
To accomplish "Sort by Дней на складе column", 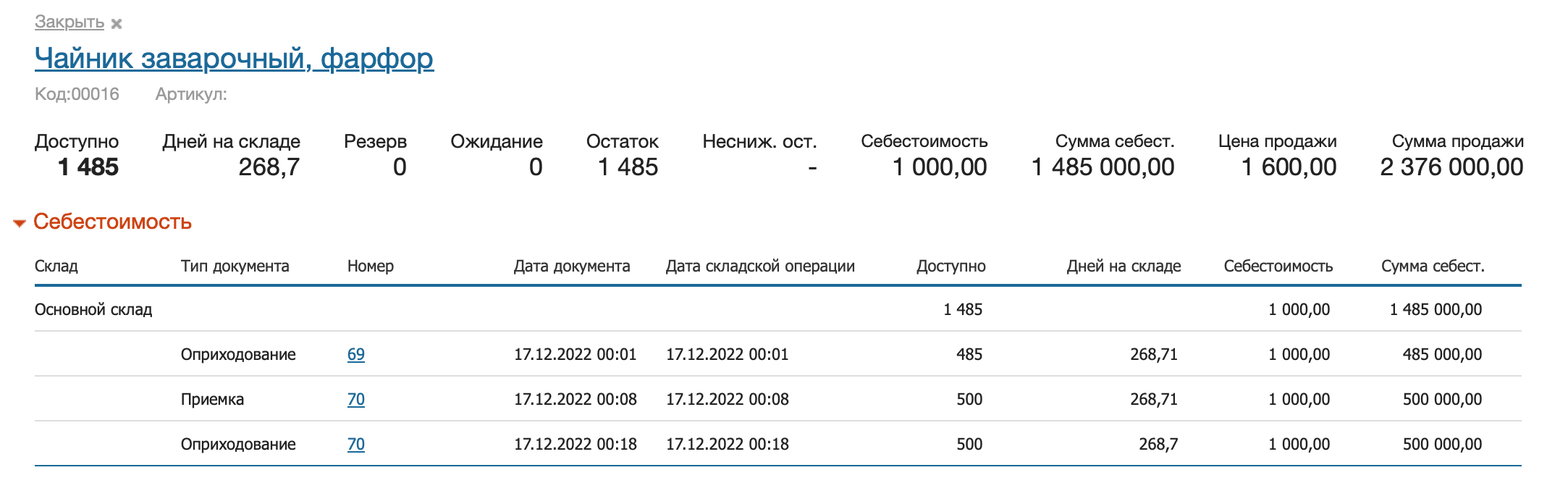I will coord(1124,266).
